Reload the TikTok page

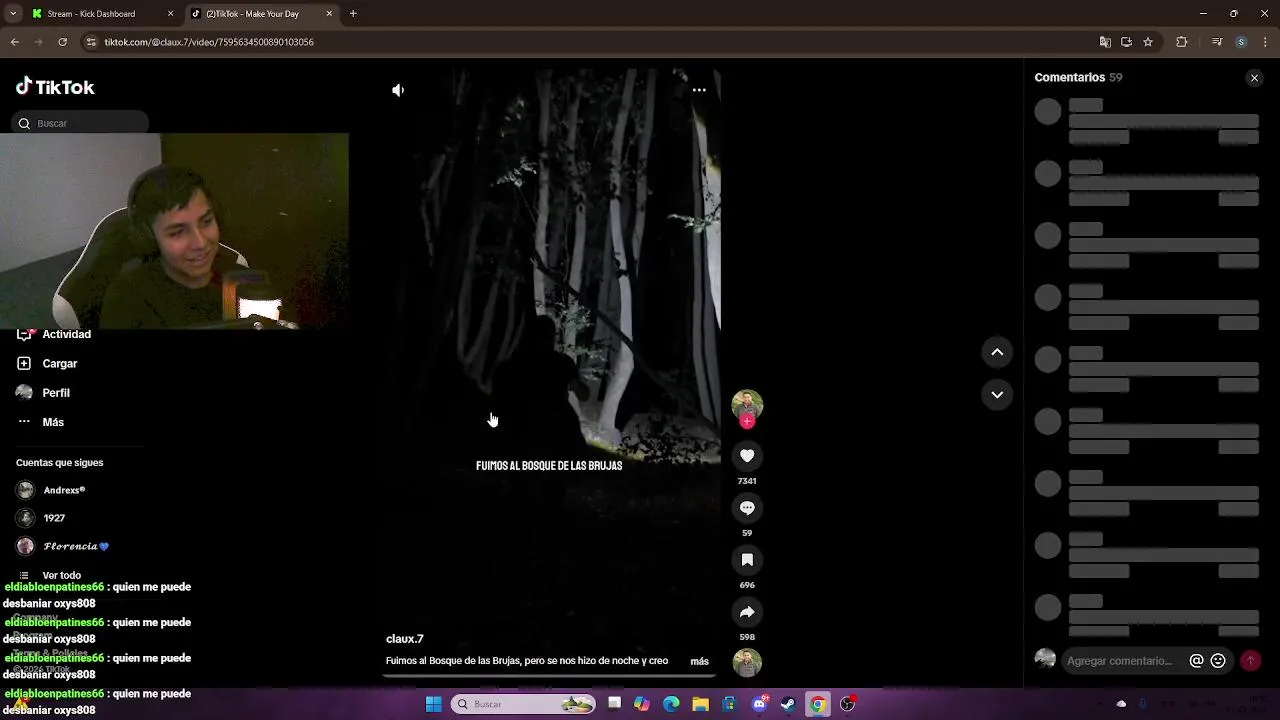pos(62,42)
